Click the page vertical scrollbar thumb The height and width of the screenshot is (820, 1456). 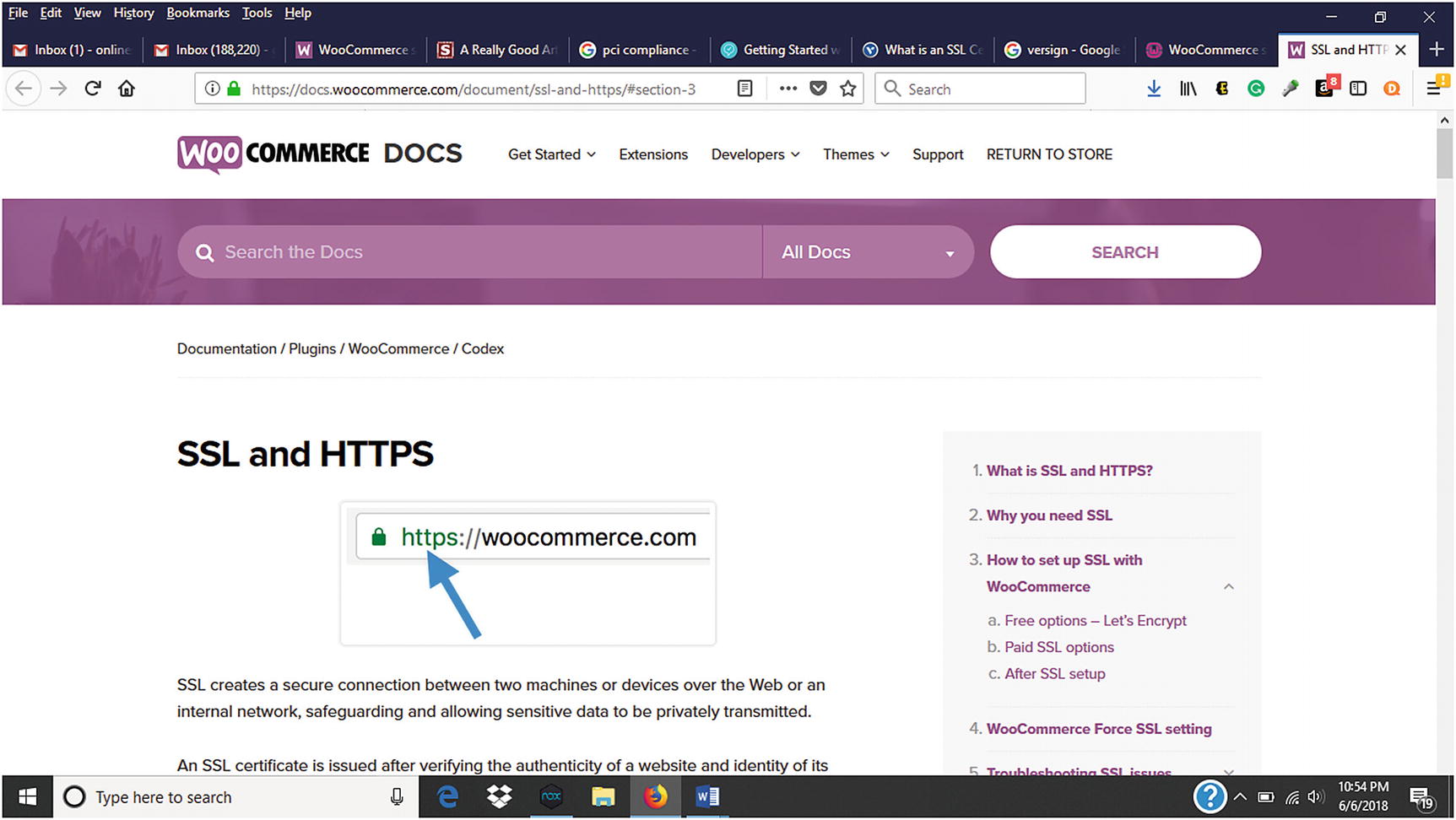(x=1444, y=153)
